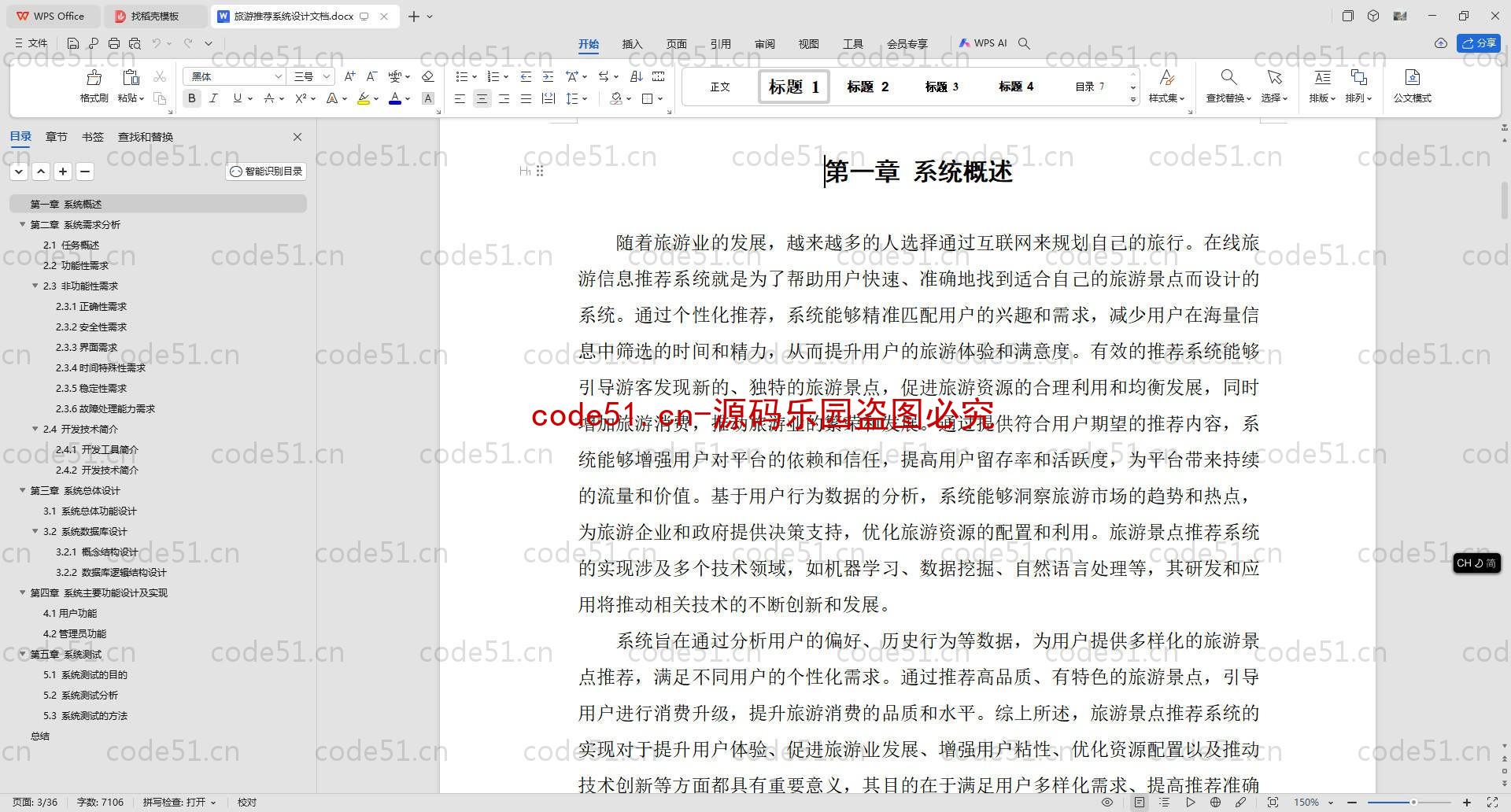Viewport: 1511px width, 812px height.
Task: Click the Undo arrow icon
Action: pyautogui.click(x=157, y=43)
